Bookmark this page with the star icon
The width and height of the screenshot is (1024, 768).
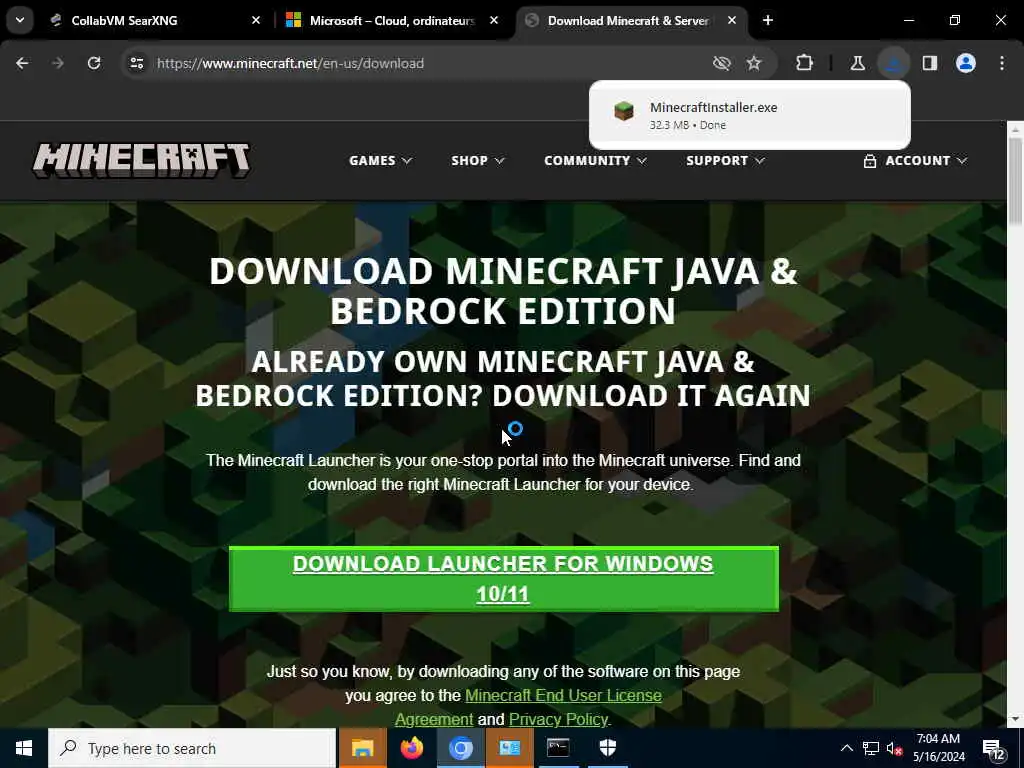coord(754,63)
